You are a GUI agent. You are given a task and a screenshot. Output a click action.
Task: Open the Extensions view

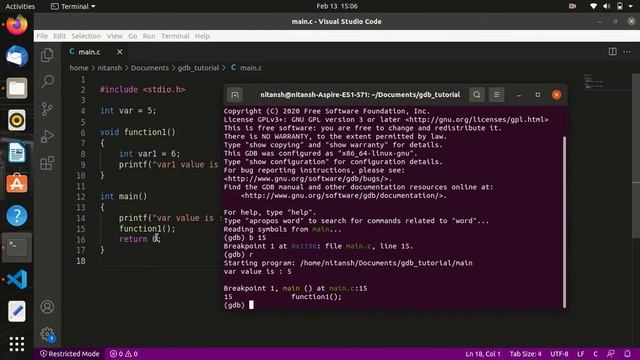tap(47, 163)
